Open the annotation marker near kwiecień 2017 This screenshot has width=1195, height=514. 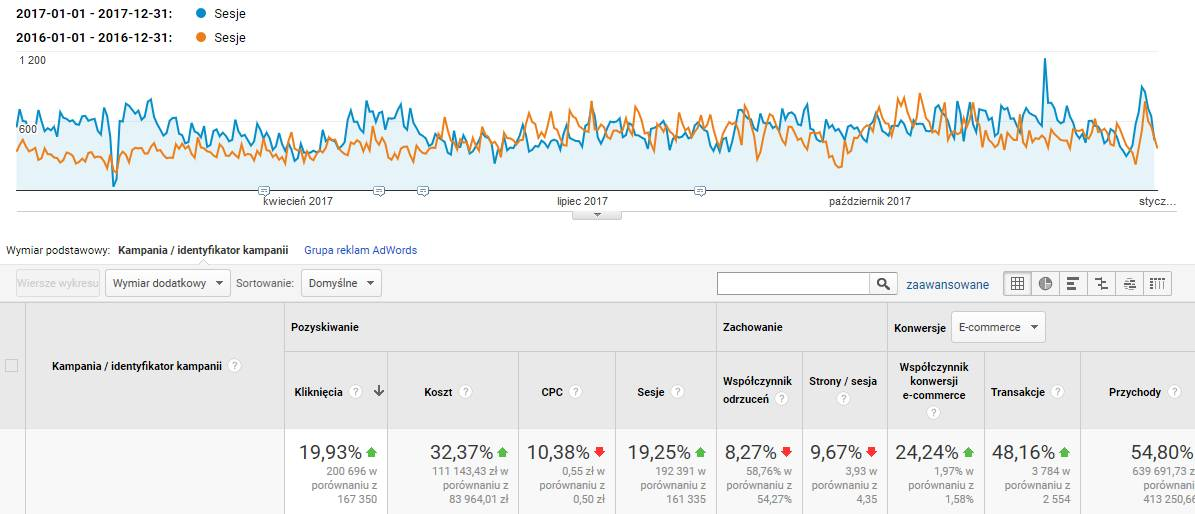tap(264, 190)
